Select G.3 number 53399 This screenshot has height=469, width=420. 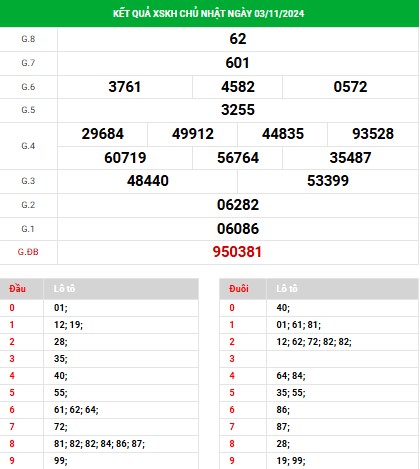(328, 181)
